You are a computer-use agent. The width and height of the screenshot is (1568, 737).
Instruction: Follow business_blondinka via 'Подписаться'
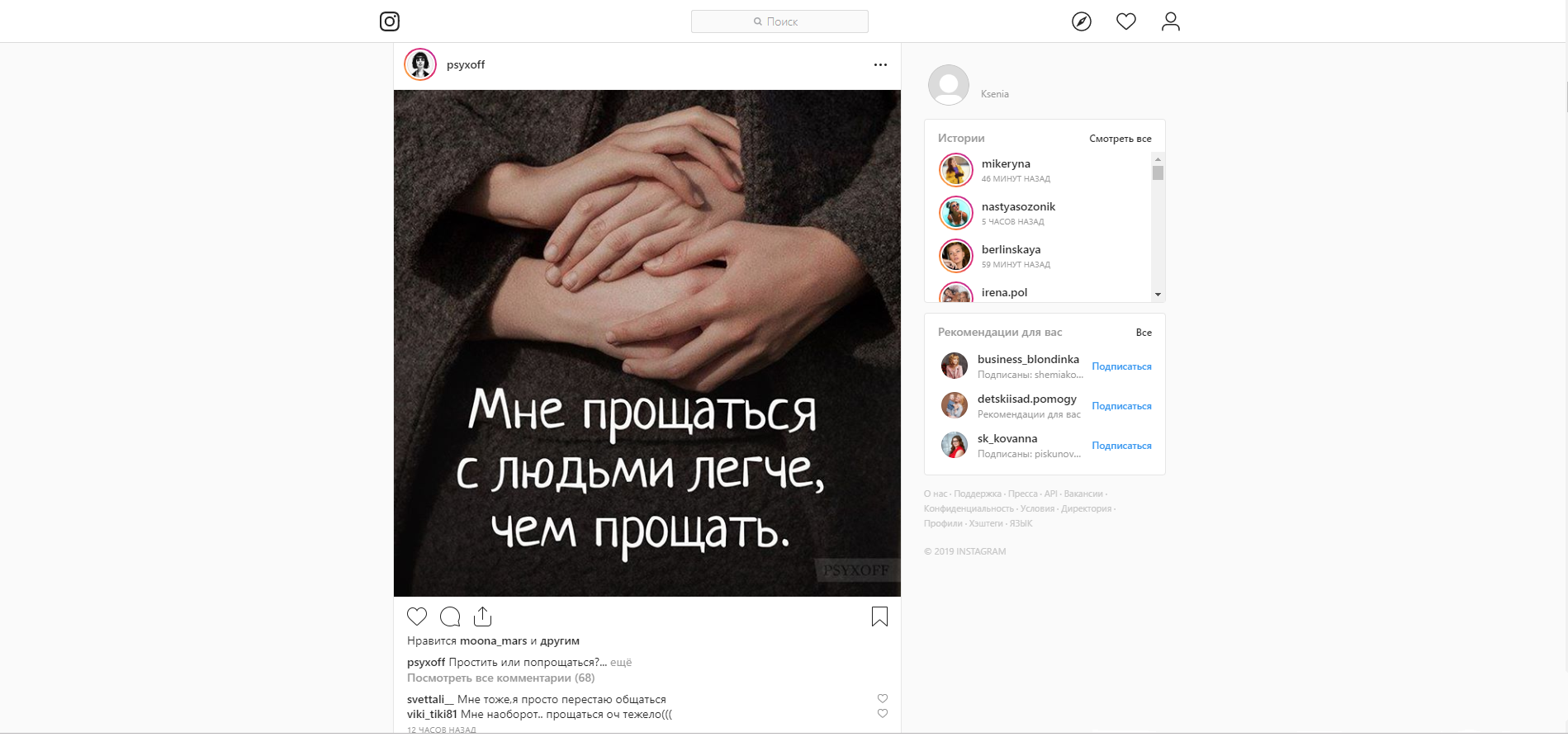tap(1121, 366)
